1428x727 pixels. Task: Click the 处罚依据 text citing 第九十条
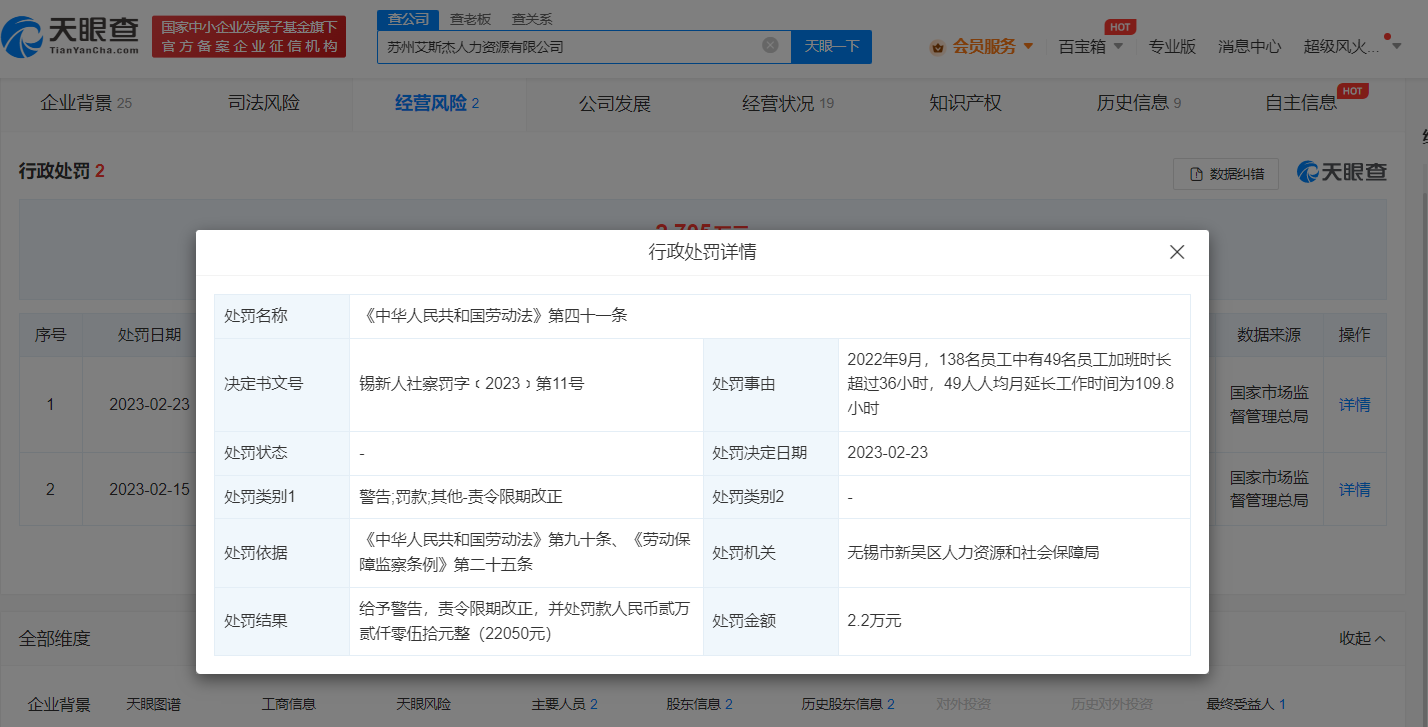(x=526, y=552)
